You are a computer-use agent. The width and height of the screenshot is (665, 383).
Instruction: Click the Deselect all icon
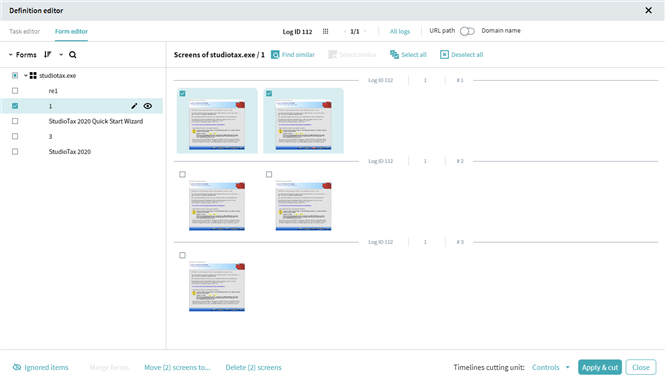444,55
